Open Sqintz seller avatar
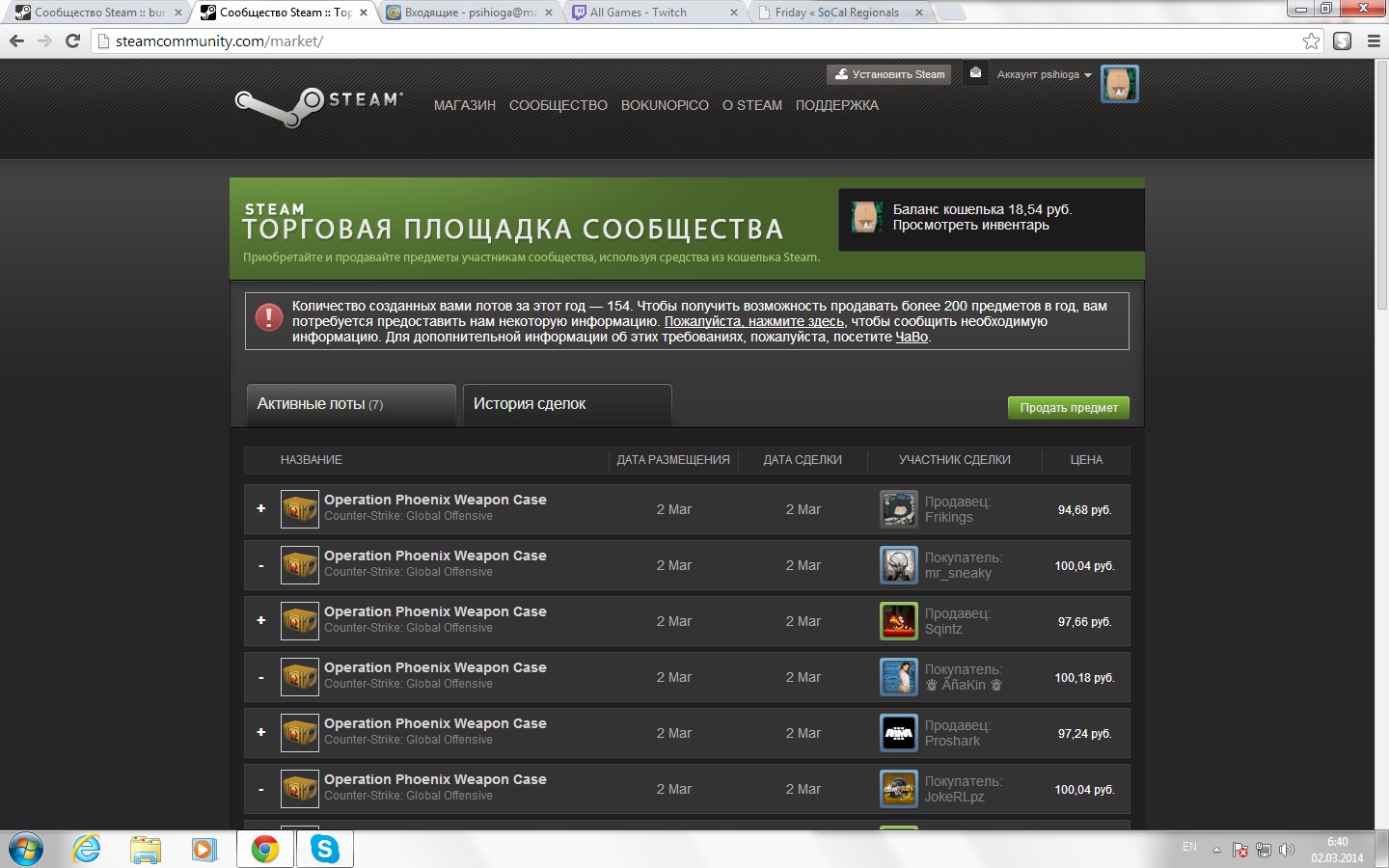This screenshot has height=868, width=1389. pos(899,621)
